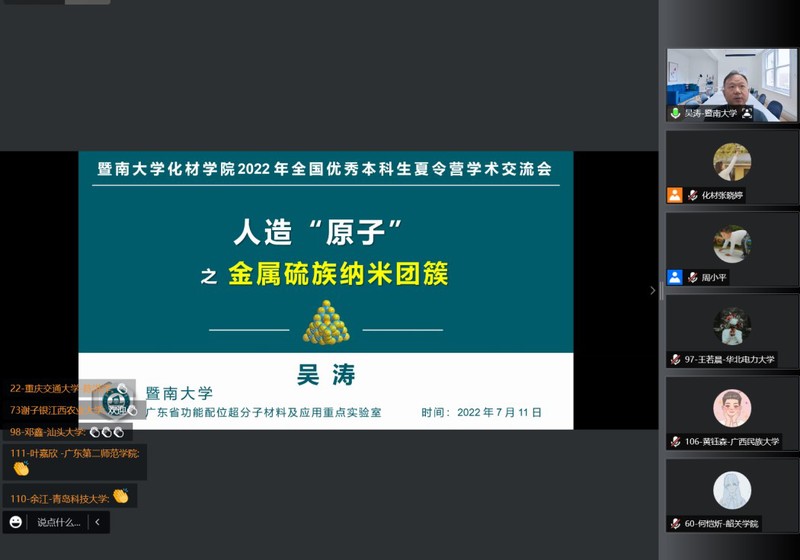Click 98-邓鑫-汕头大学 chat message

(66, 432)
